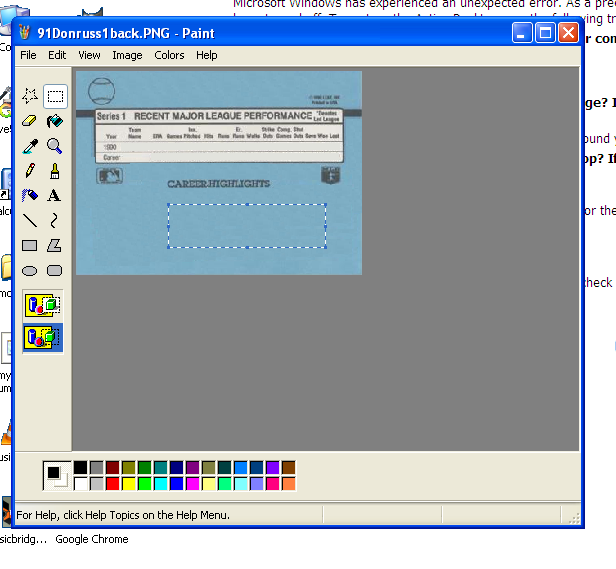Pick the teal color swatch
616x569 pixels.
161,468
